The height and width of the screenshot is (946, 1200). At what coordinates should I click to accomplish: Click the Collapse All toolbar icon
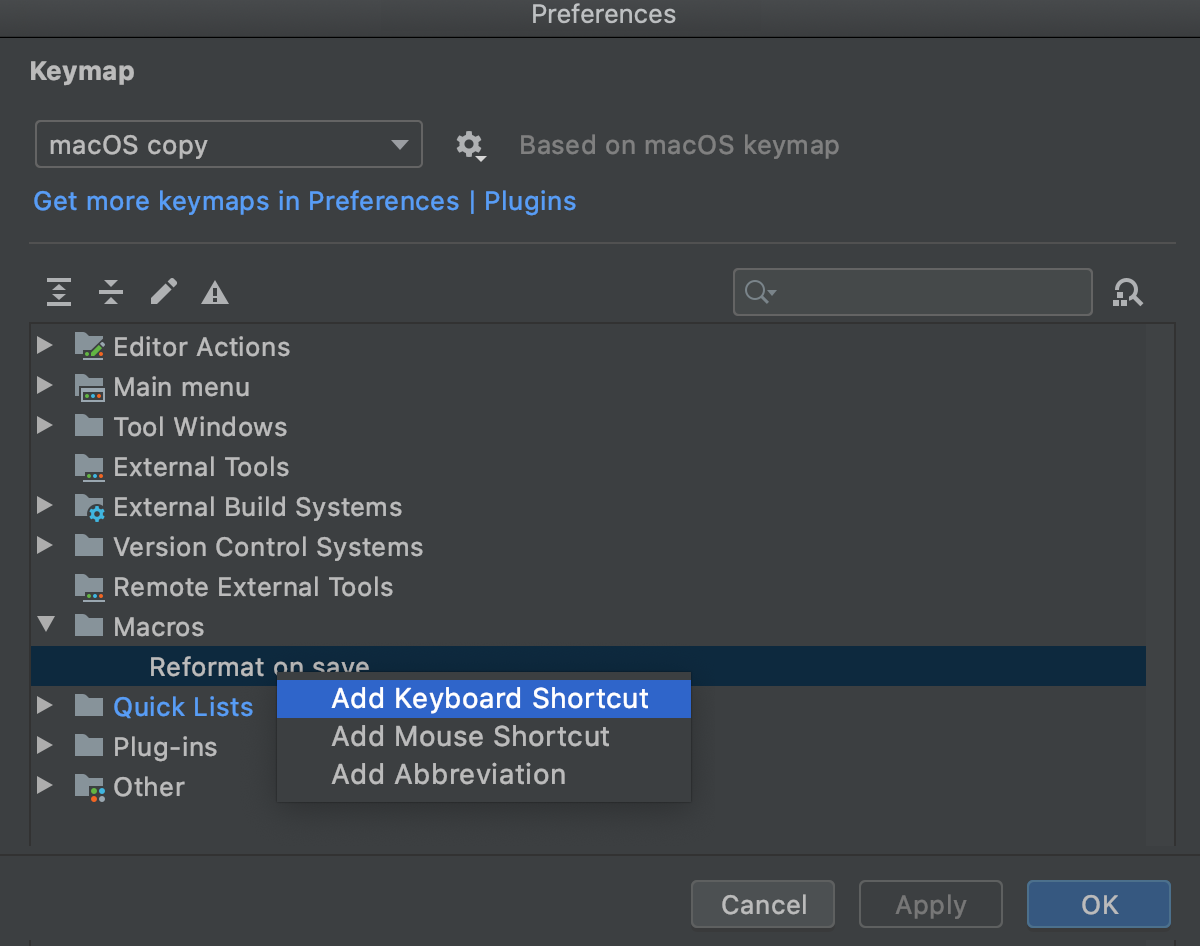click(x=111, y=292)
